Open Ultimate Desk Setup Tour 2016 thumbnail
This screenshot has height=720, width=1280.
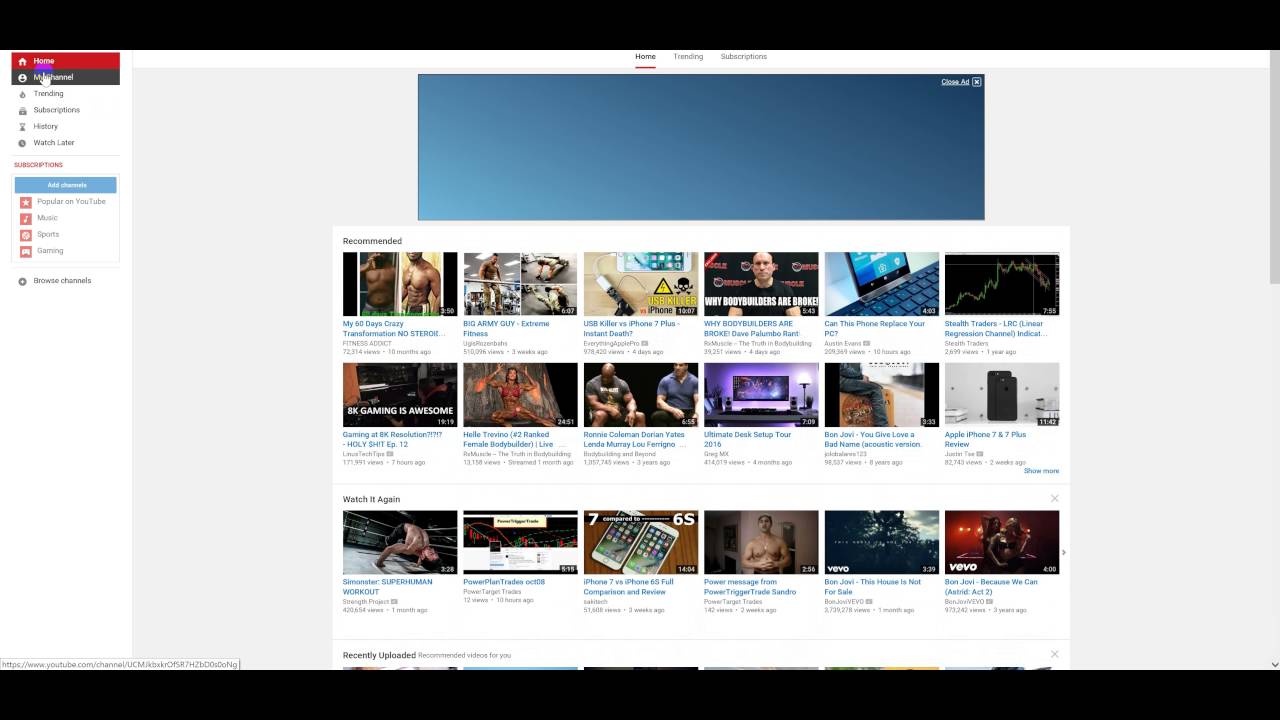pos(761,395)
